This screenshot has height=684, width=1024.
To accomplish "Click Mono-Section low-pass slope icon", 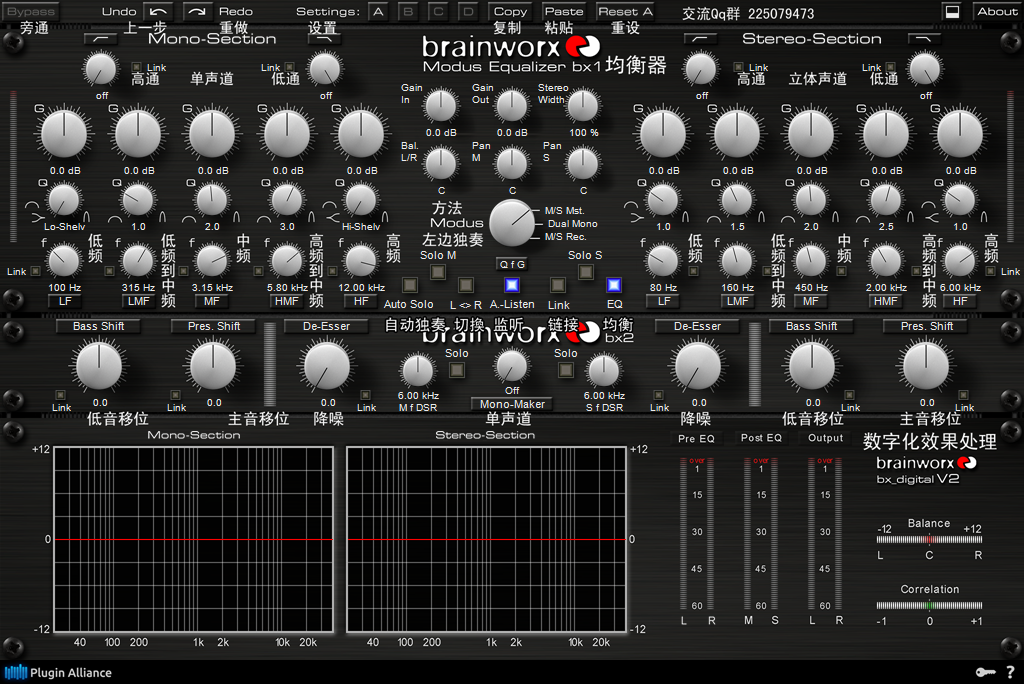I will click(324, 39).
